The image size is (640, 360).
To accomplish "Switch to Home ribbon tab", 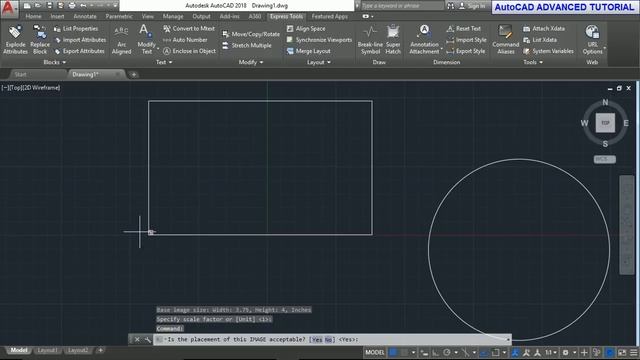I will click(33, 16).
